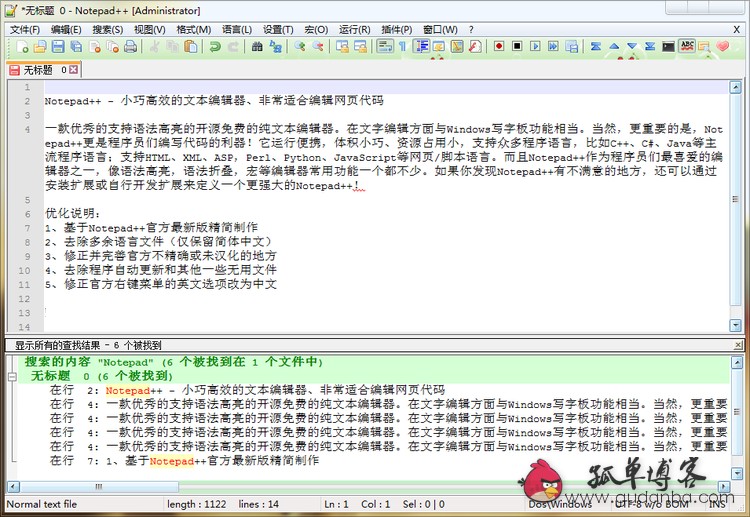This screenshot has width=750, height=517.
Task: Open the 窗口(W) menu
Action: point(440,30)
